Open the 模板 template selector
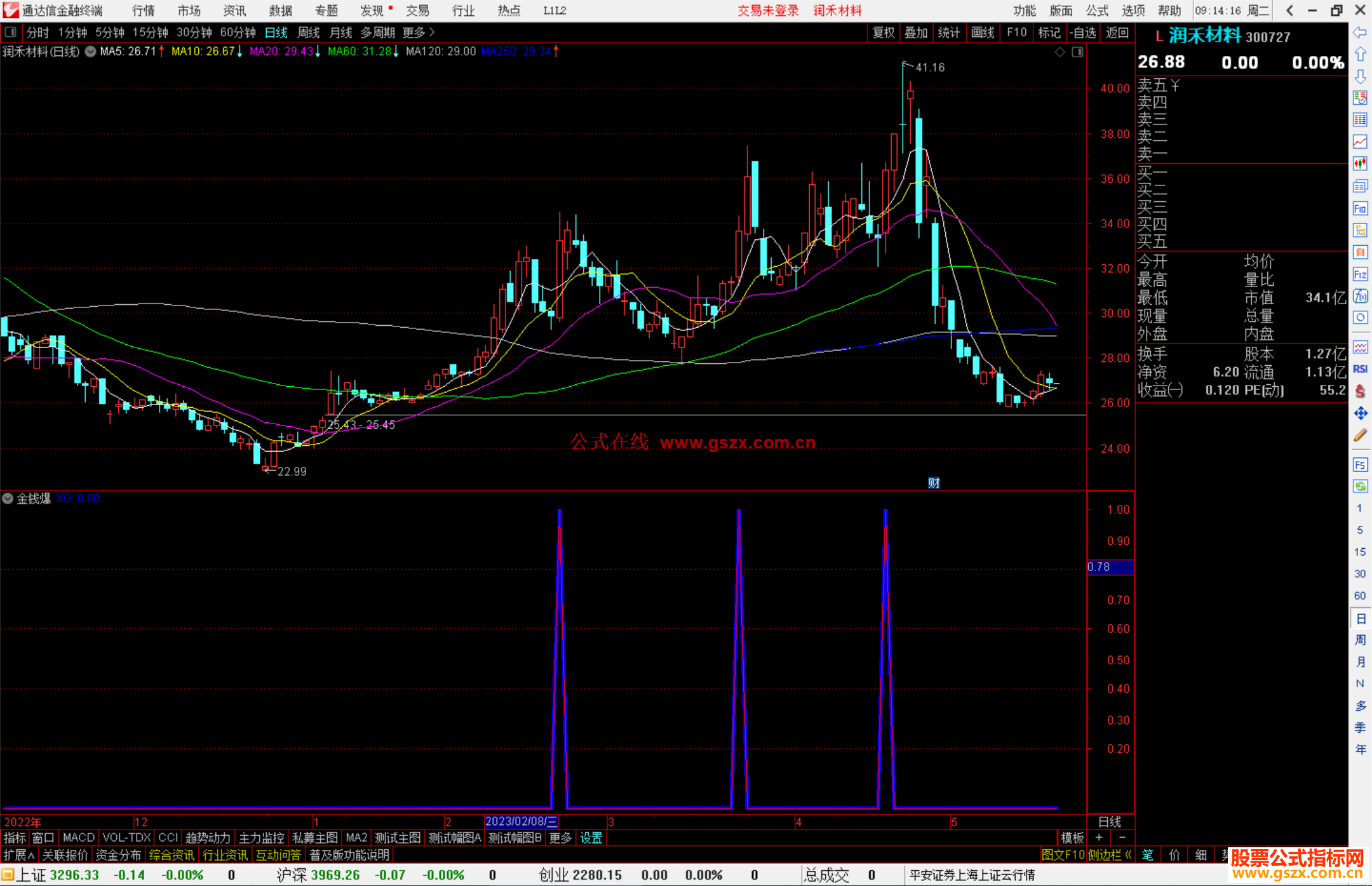Screen dimensions: 1372x886 1072,838
